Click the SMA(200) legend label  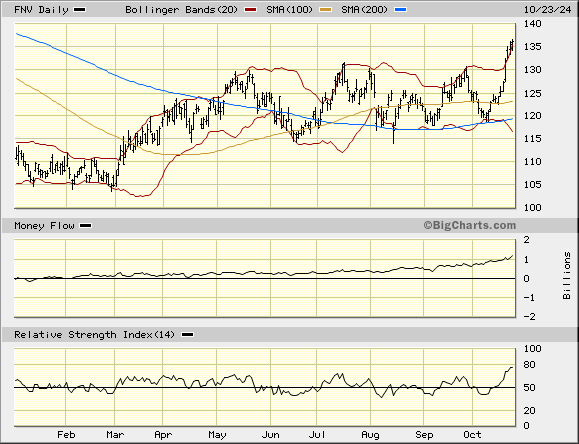[x=364, y=10]
